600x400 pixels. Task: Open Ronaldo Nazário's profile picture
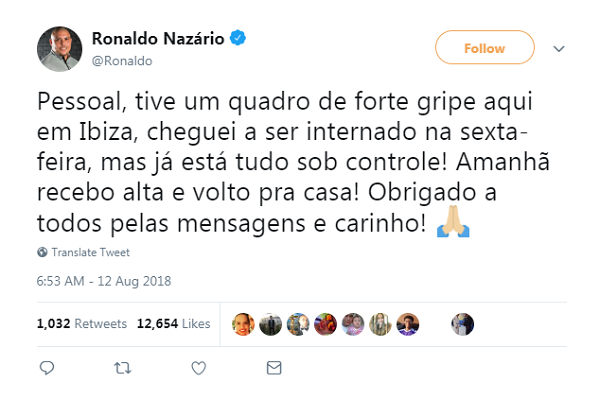pyautogui.click(x=59, y=49)
